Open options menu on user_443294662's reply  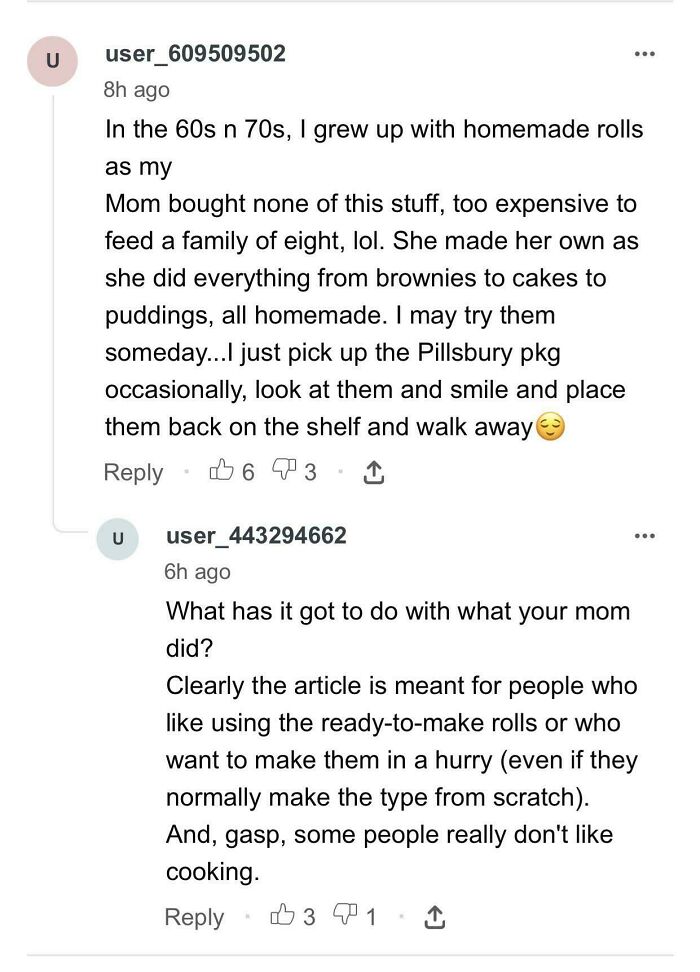[x=643, y=535]
